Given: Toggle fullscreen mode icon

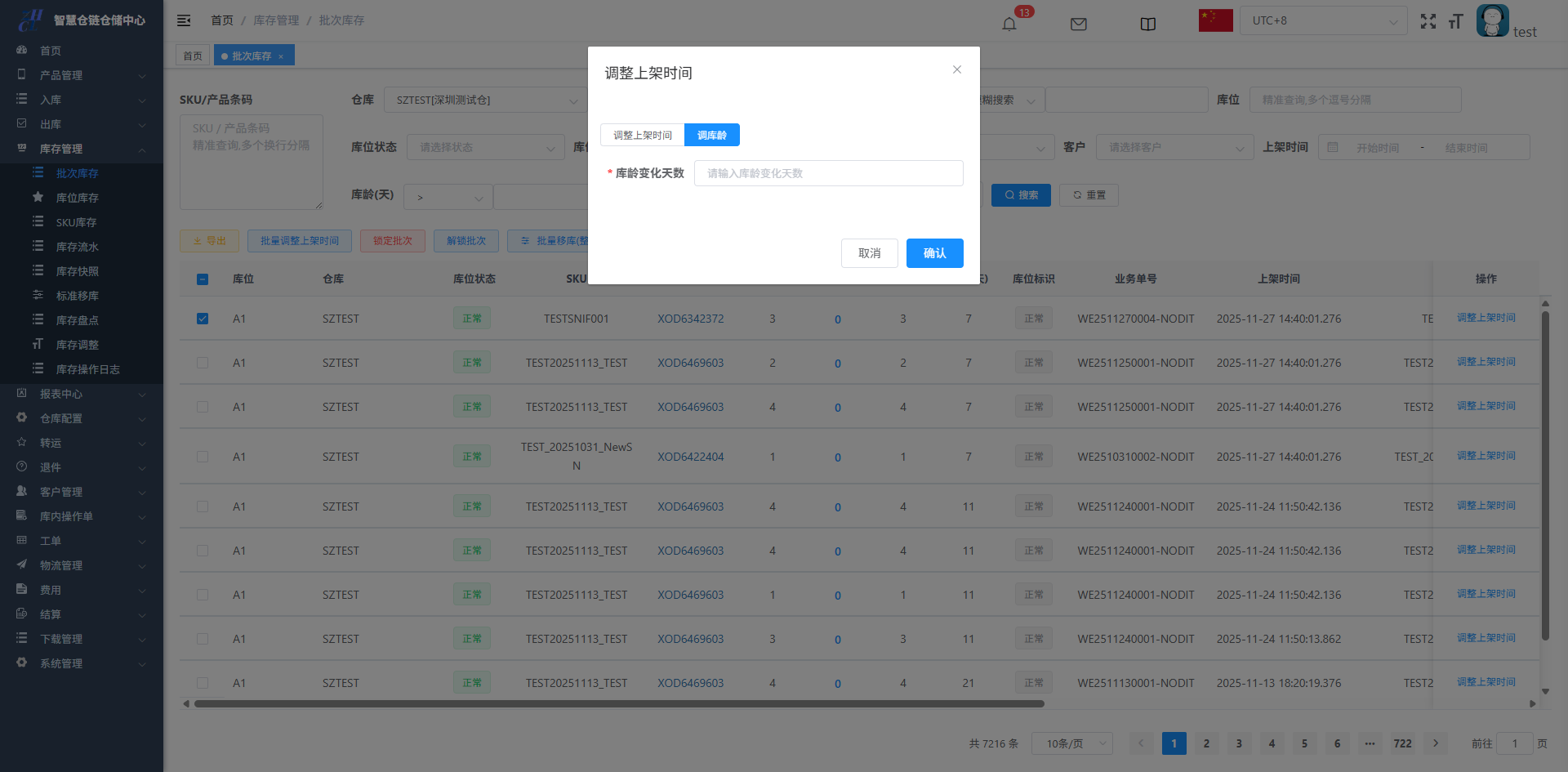Looking at the screenshot, I should 1428,21.
